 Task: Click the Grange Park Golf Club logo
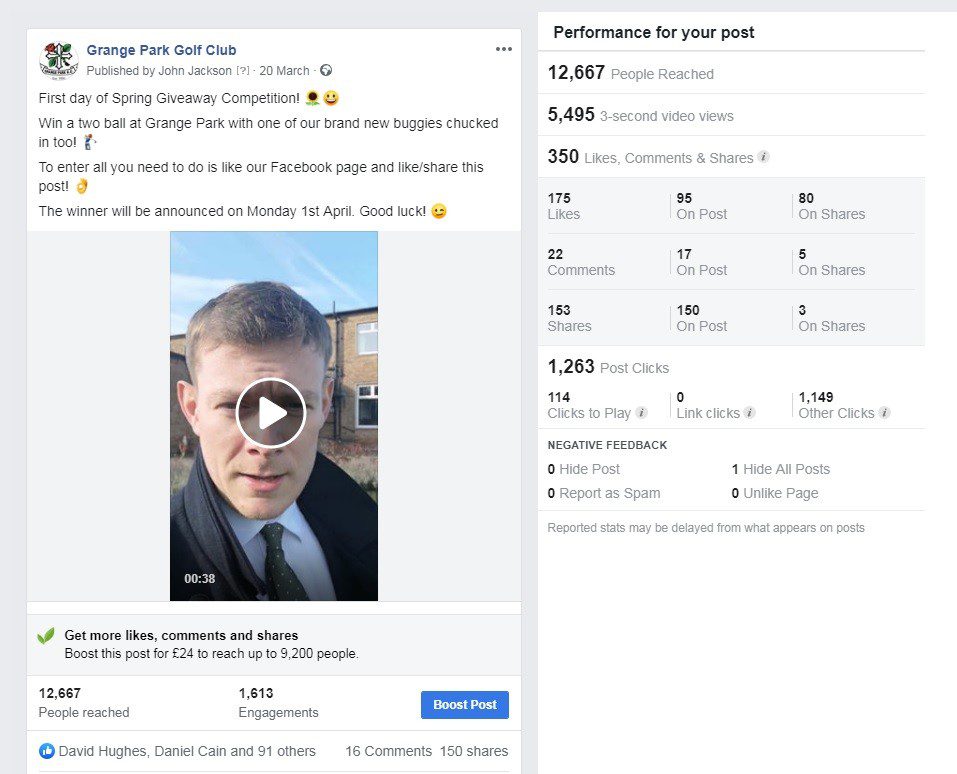[x=59, y=60]
